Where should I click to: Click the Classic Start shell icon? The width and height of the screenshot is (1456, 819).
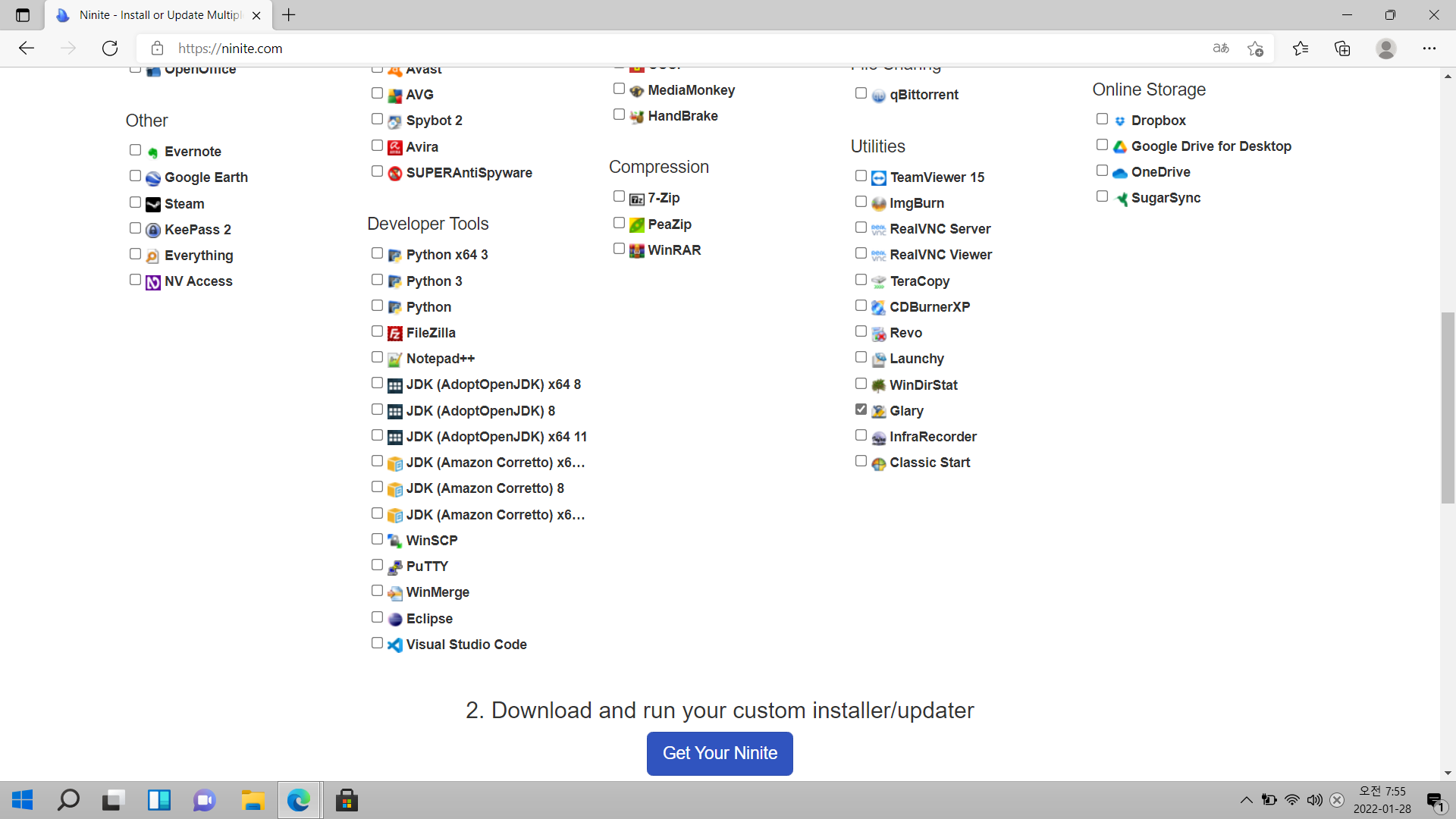(878, 463)
